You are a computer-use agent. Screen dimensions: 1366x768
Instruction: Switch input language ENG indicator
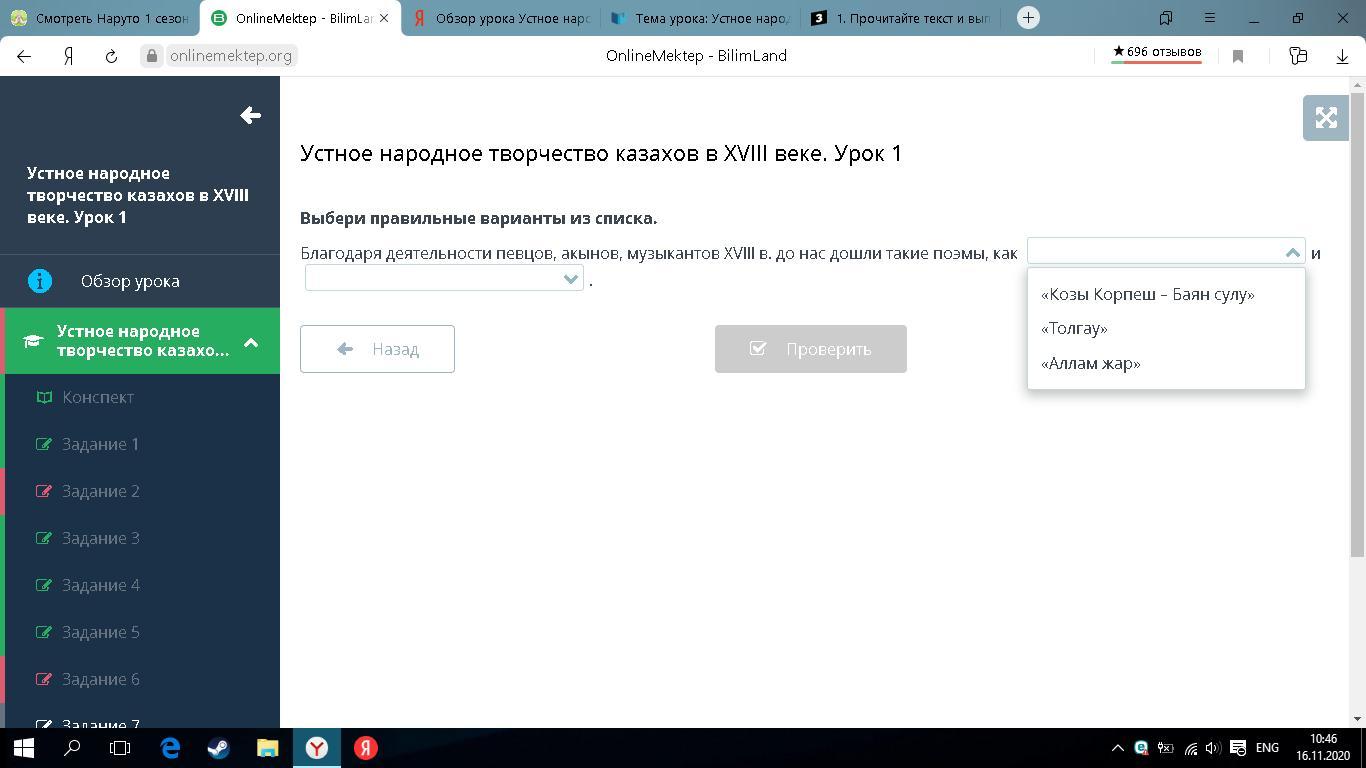click(x=1267, y=748)
